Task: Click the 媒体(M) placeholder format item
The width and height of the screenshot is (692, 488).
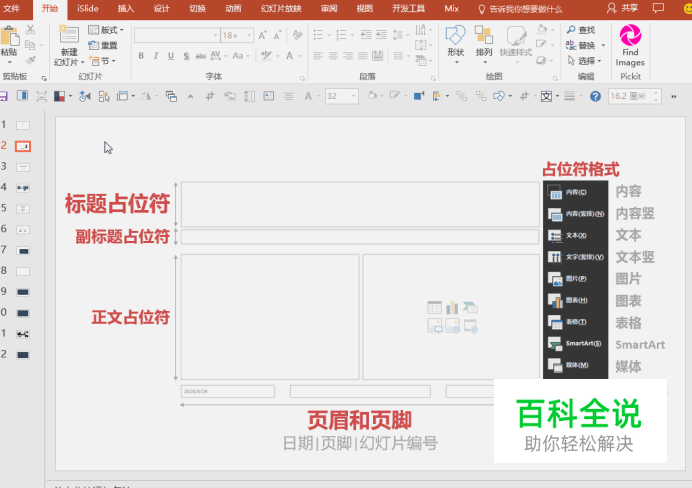Action: click(575, 365)
